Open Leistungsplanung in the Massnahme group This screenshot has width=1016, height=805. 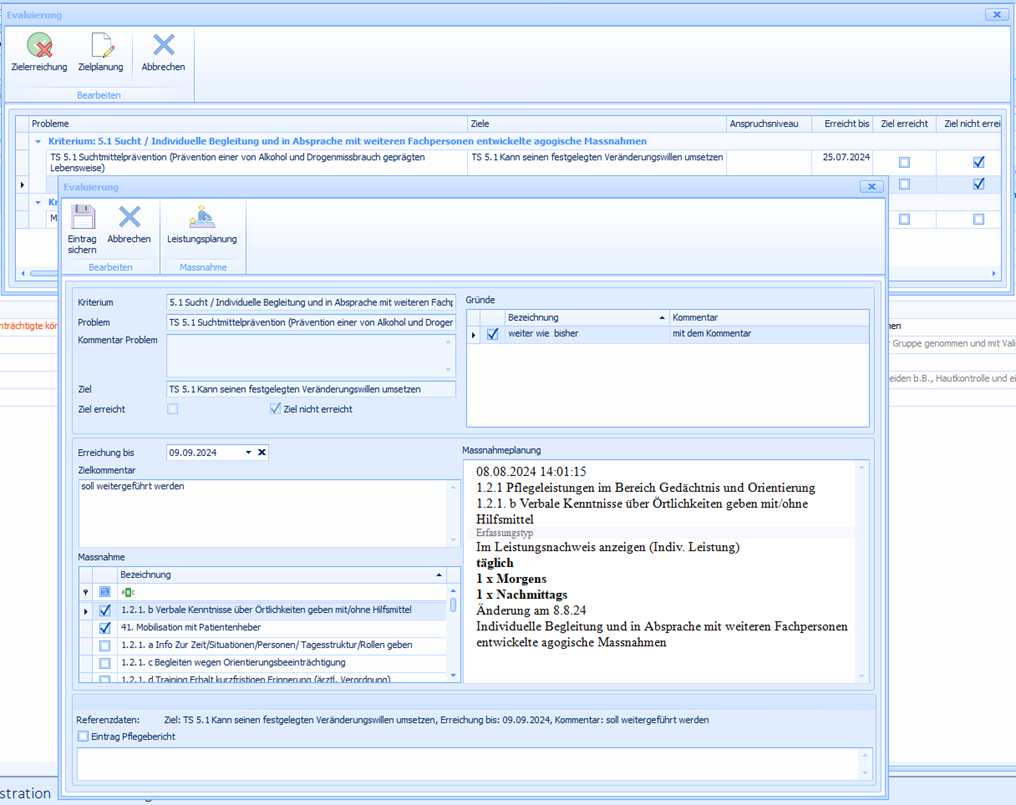coord(202,219)
